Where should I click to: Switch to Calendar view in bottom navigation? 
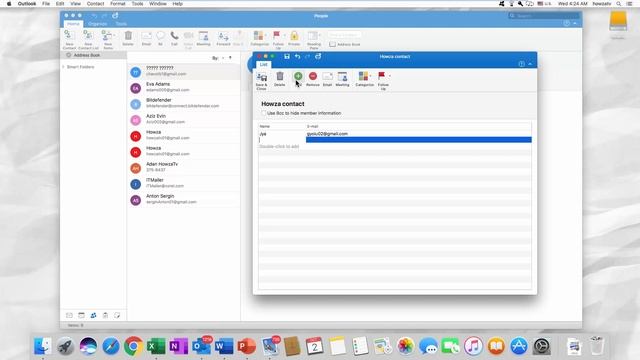(x=81, y=315)
